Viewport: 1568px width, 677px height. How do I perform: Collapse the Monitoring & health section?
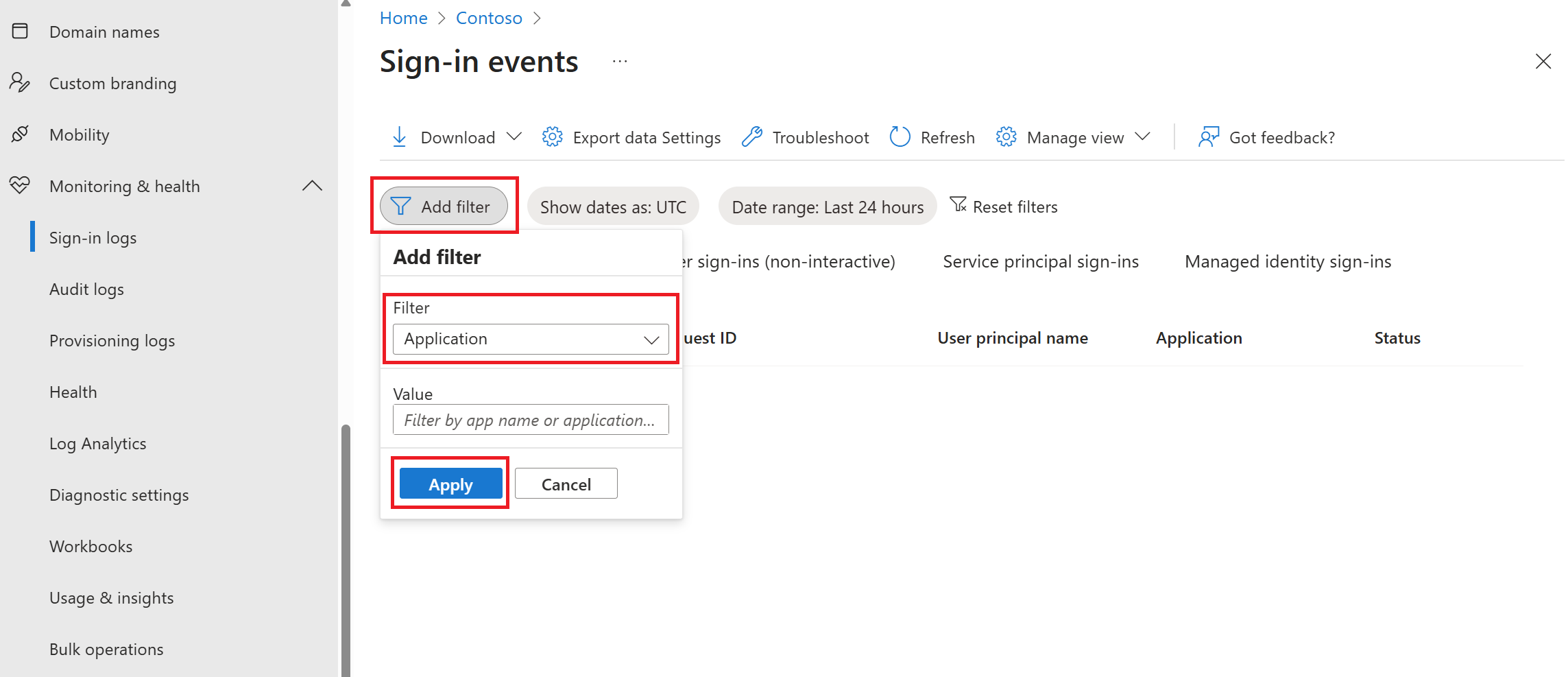312,186
